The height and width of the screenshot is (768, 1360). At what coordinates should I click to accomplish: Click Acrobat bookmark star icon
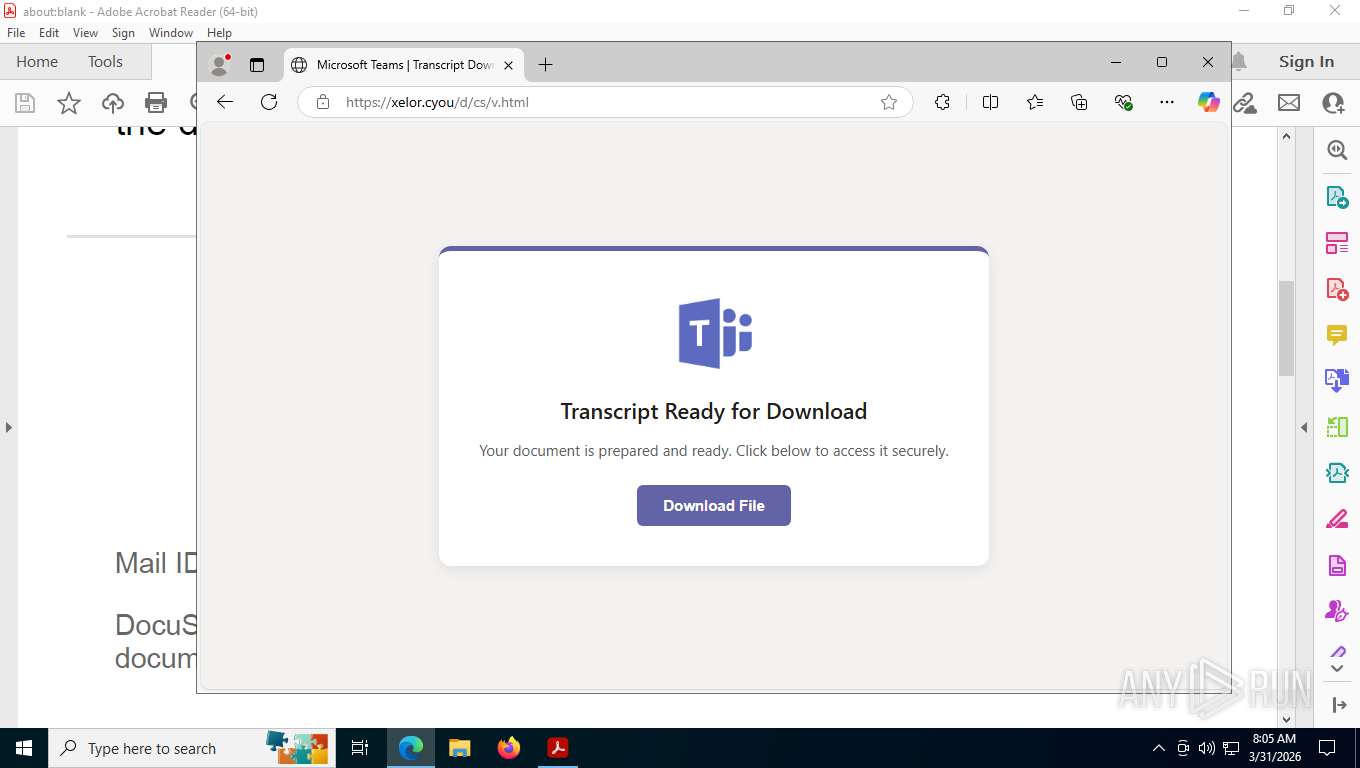pyautogui.click(x=69, y=103)
